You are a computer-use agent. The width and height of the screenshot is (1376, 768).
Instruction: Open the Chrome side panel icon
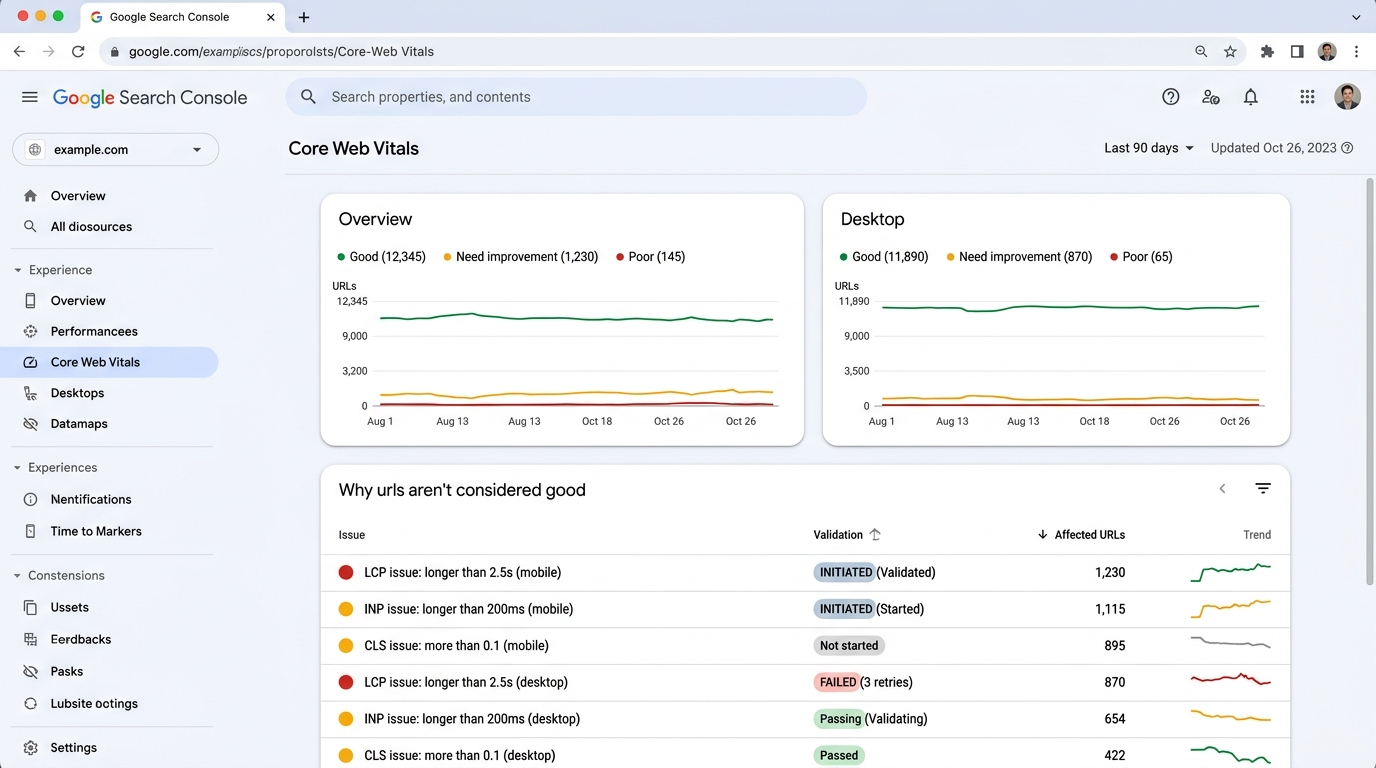[x=1297, y=51]
